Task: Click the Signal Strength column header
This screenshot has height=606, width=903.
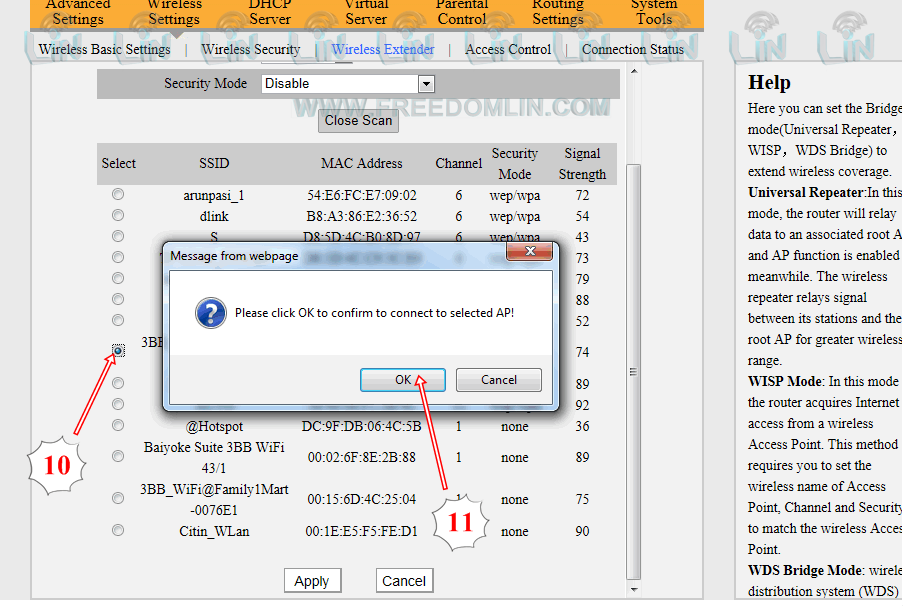Action: 582,164
